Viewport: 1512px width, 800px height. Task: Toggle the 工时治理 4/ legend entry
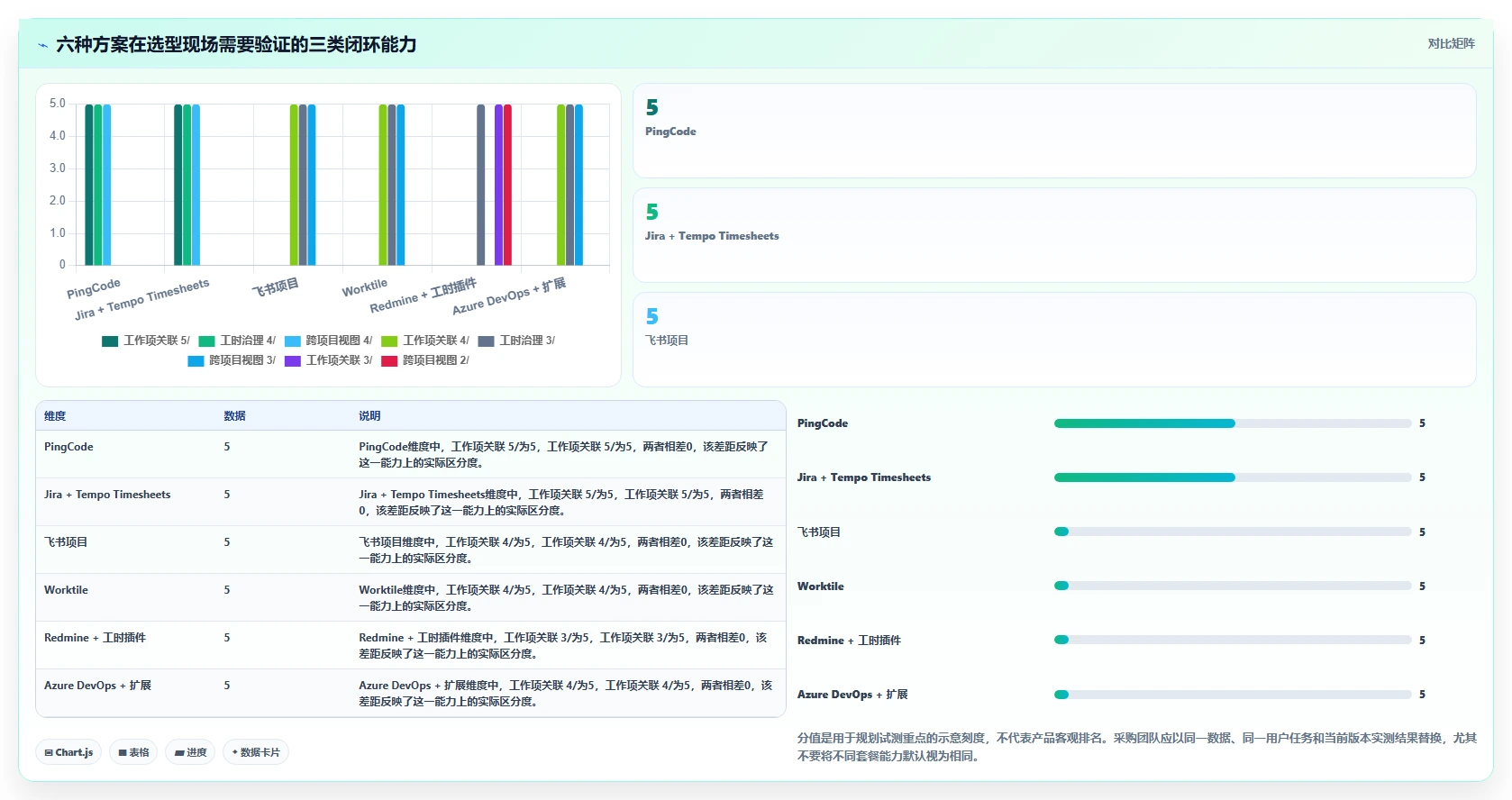pos(237,341)
